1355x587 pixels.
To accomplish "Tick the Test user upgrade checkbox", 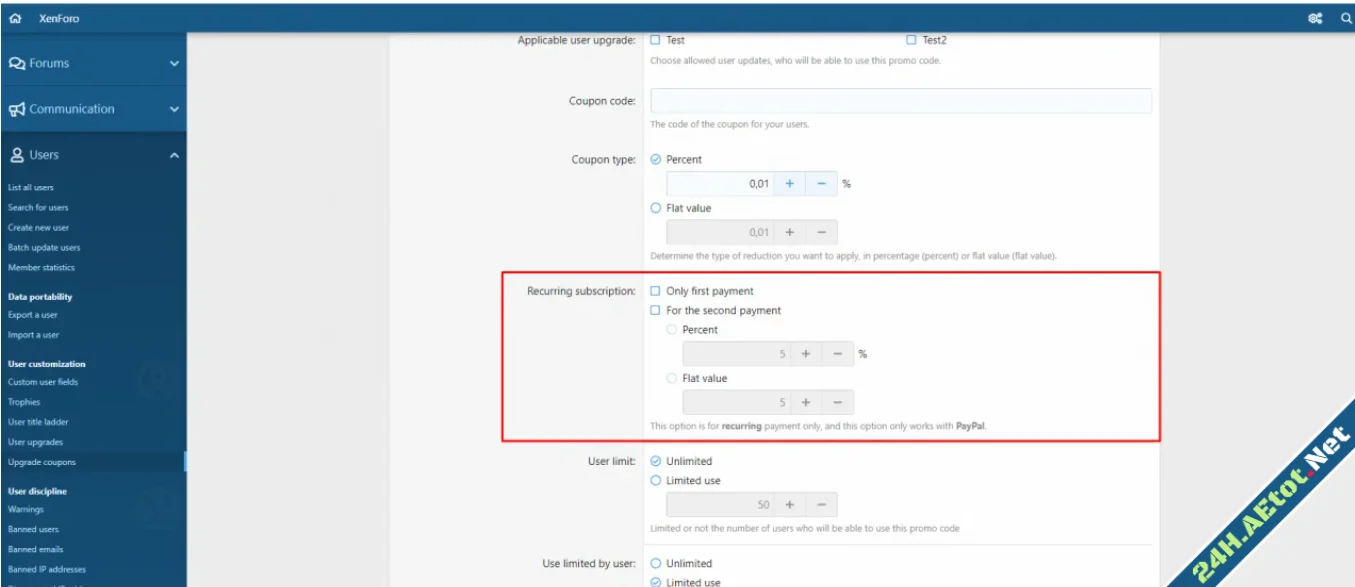I will [656, 40].
